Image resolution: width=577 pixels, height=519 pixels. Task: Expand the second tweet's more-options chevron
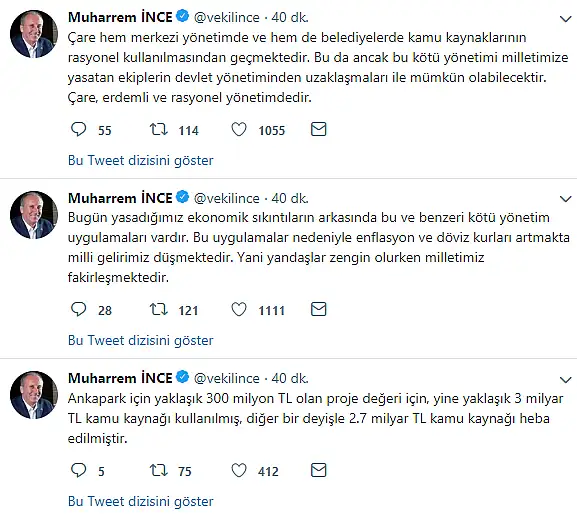[565, 199]
